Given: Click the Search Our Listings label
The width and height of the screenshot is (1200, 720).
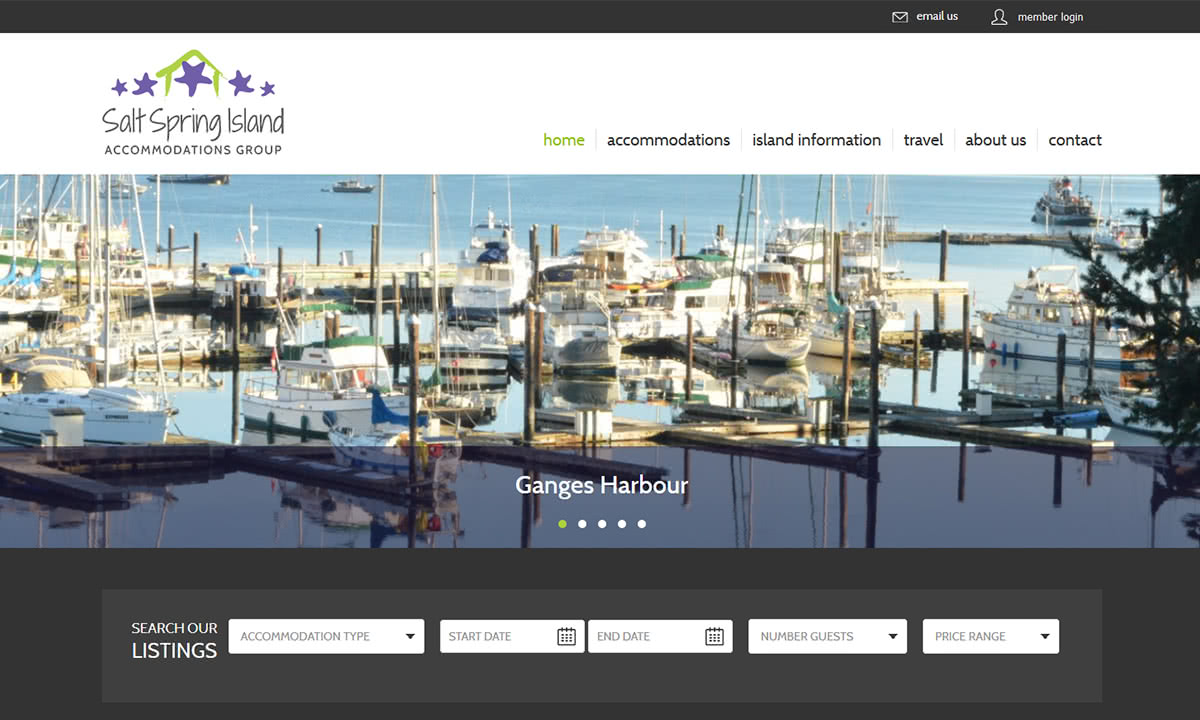Looking at the screenshot, I should click(174, 640).
